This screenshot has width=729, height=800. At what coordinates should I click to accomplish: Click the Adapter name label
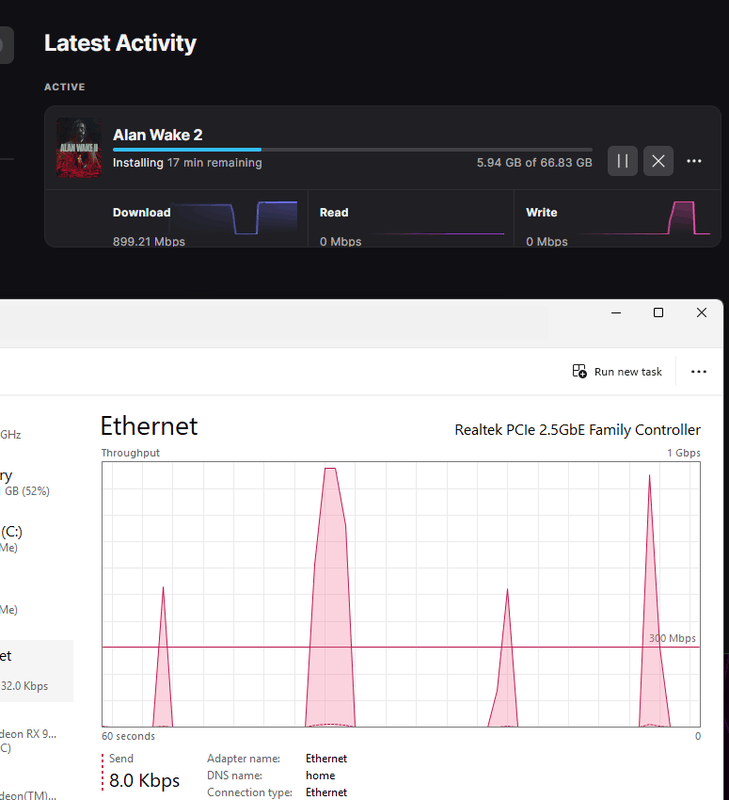click(x=243, y=759)
